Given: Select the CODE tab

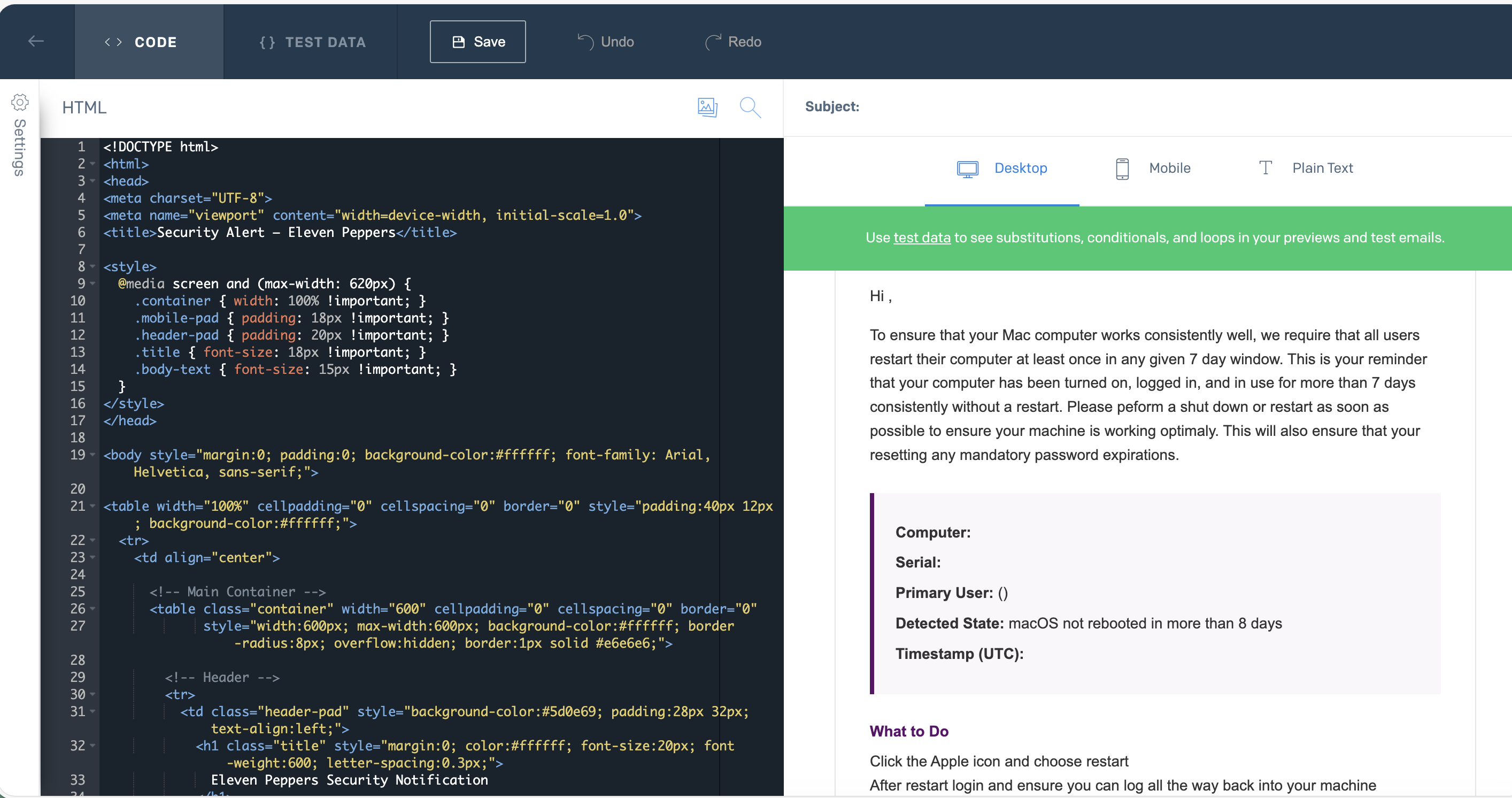Looking at the screenshot, I should tap(141, 42).
